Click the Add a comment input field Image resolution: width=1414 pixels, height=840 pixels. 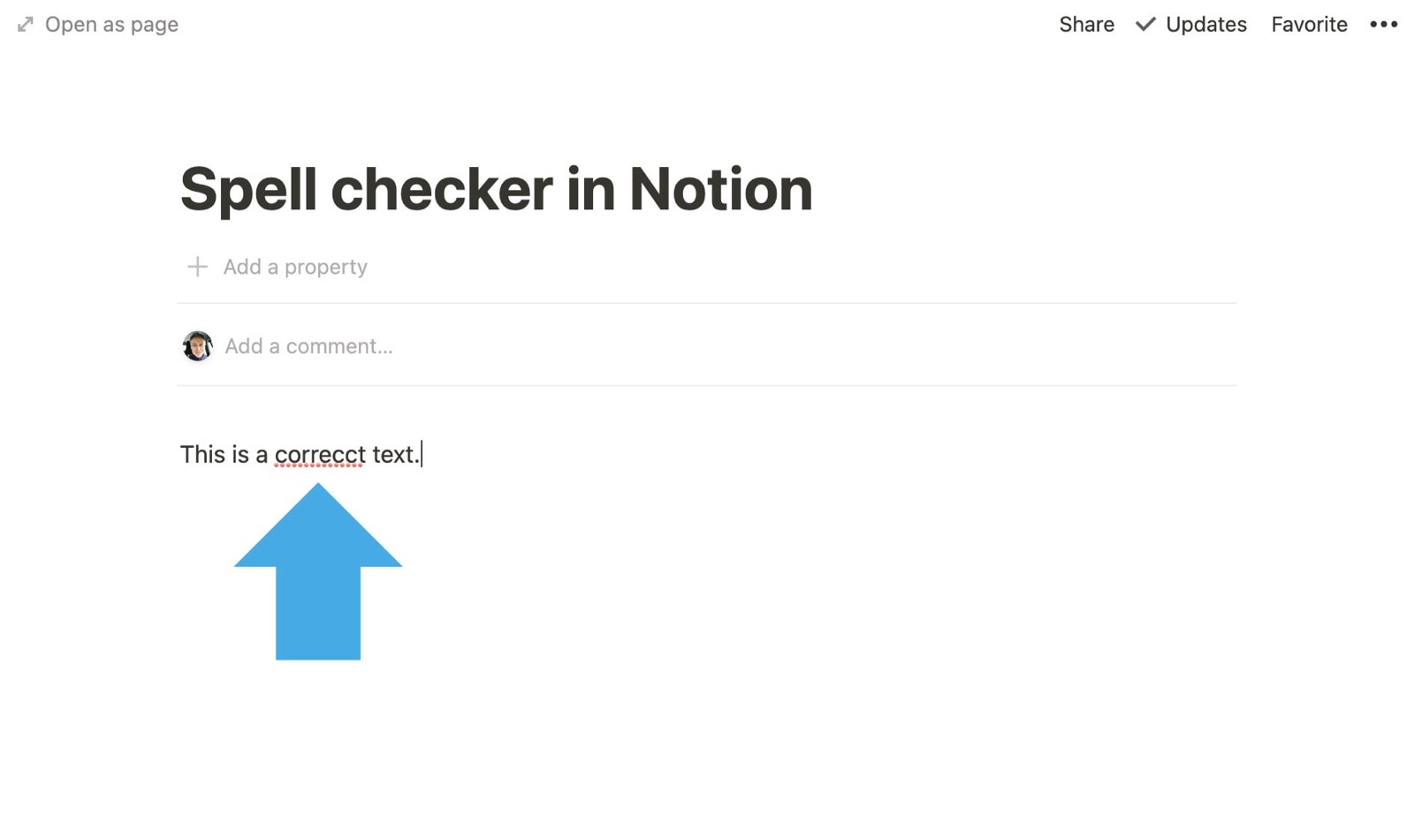[x=308, y=345]
